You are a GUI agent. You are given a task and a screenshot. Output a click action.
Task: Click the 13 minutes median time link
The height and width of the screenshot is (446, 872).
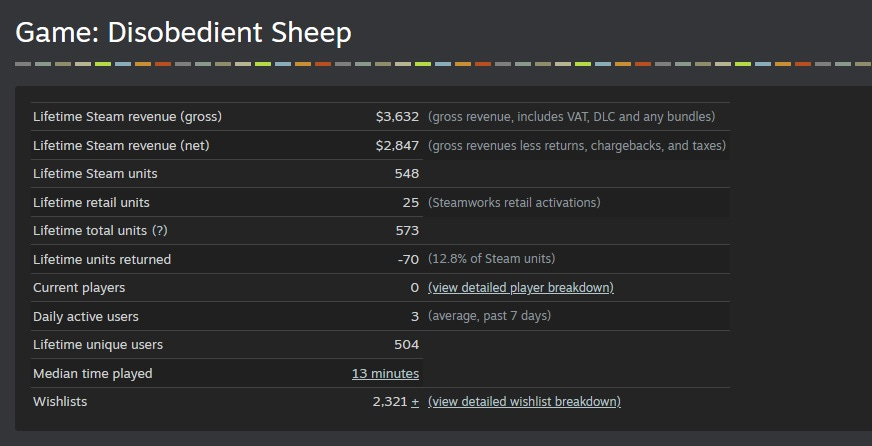pos(385,374)
